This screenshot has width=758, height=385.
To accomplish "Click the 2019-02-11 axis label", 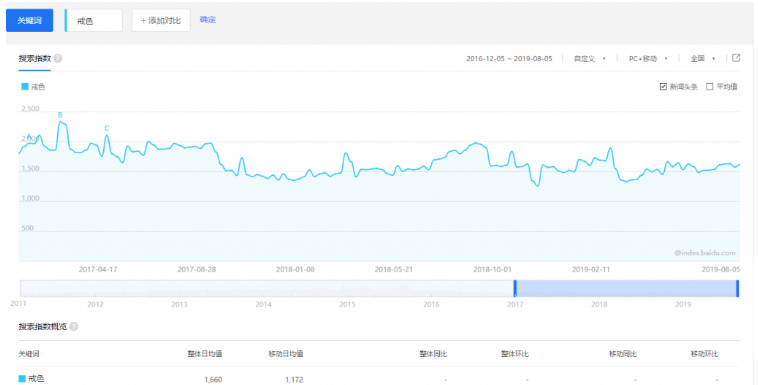I will 591,269.
